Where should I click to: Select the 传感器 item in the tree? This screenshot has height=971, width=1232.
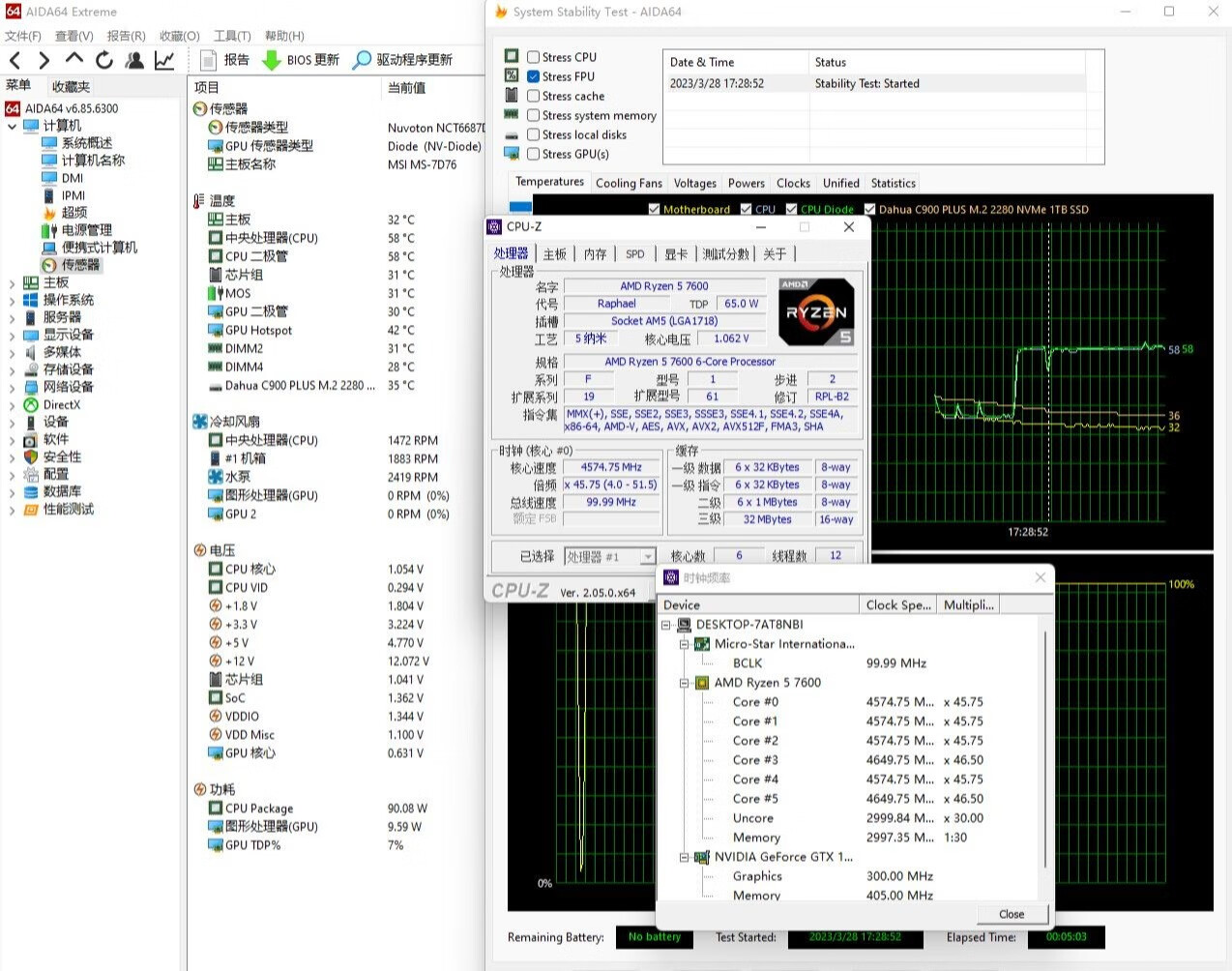(80, 265)
